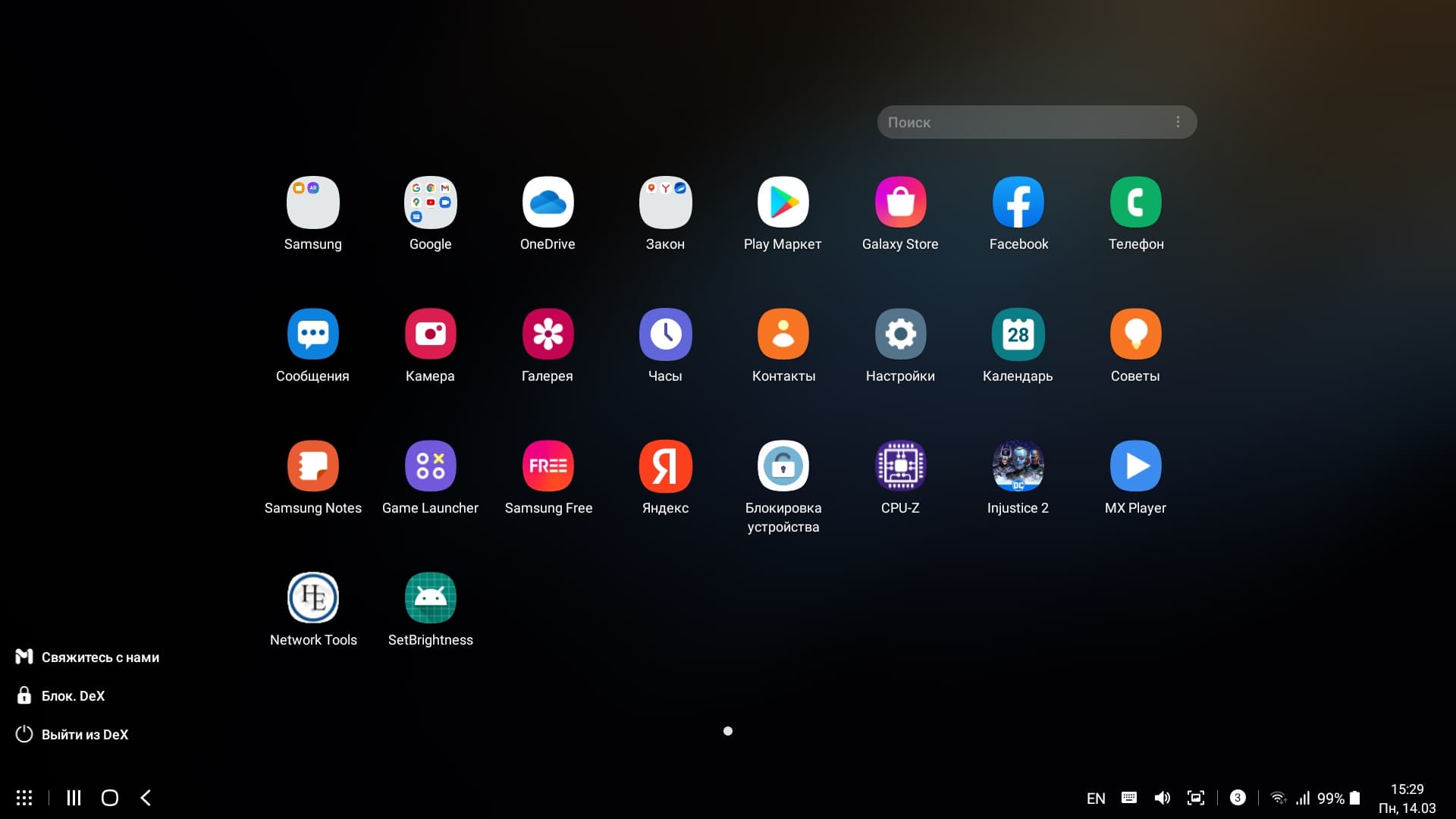Viewport: 1456px width, 819px height.
Task: Launch CPU-Z application
Action: tap(900, 466)
